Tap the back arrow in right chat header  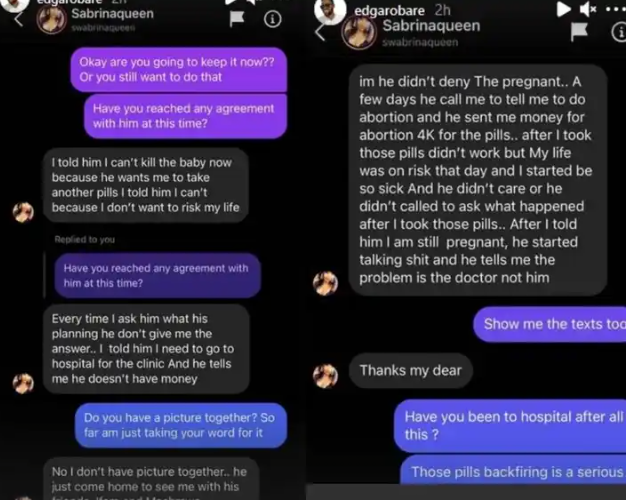pyautogui.click(x=319, y=32)
